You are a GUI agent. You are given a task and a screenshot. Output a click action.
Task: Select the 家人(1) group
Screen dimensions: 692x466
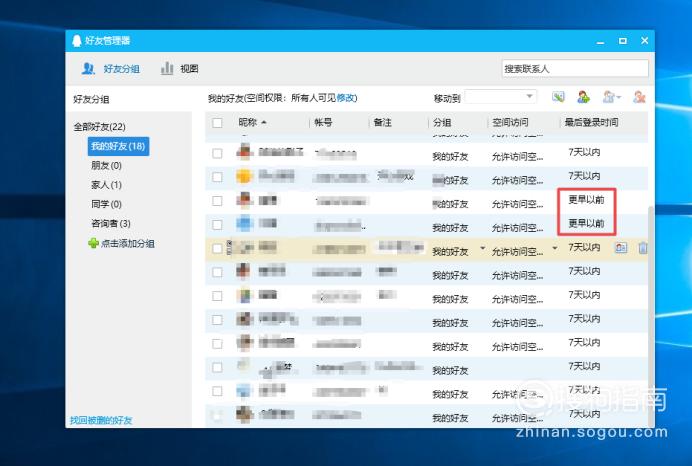coord(106,185)
